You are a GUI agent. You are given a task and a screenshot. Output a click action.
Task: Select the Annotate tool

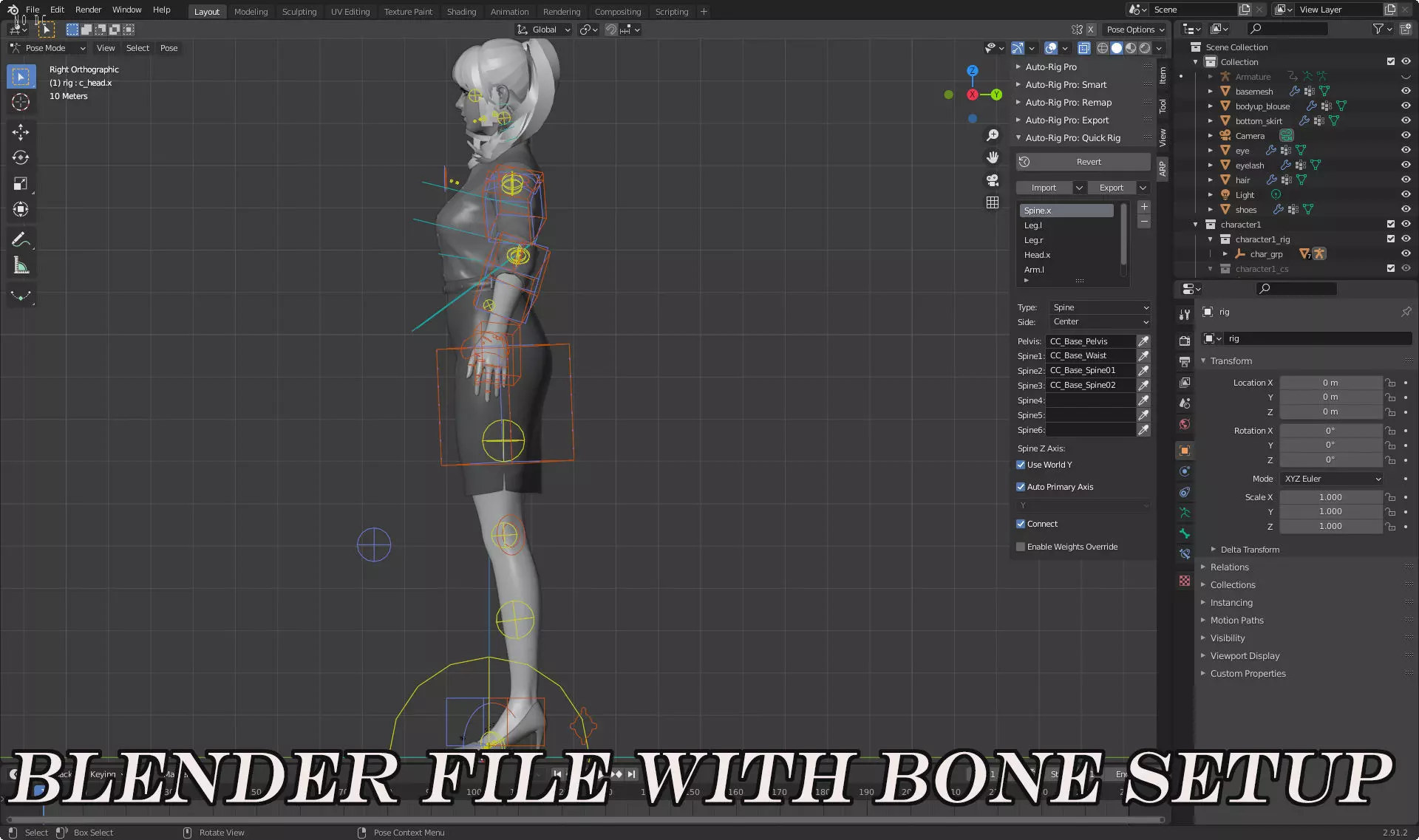click(21, 239)
